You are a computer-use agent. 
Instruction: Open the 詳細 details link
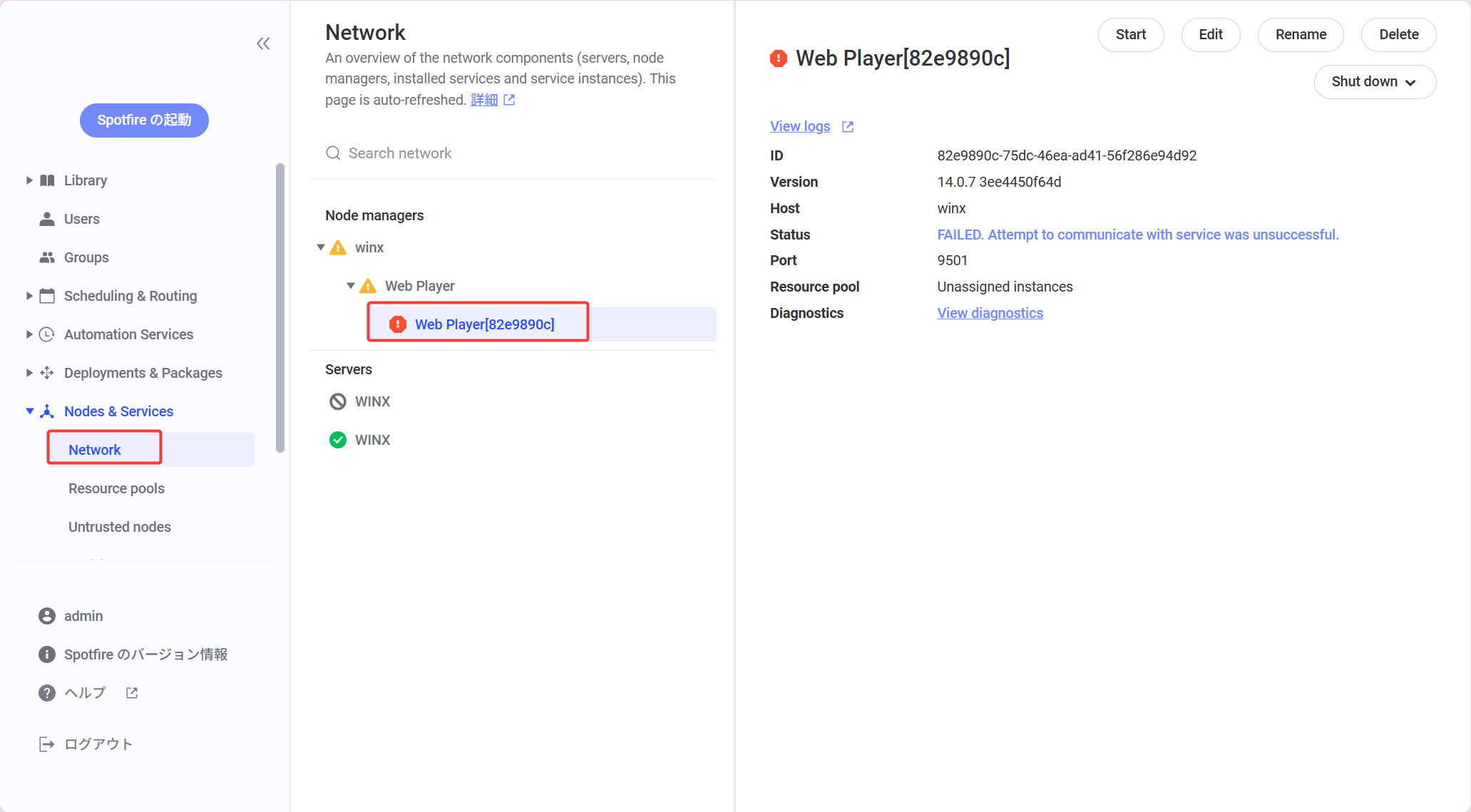click(484, 100)
